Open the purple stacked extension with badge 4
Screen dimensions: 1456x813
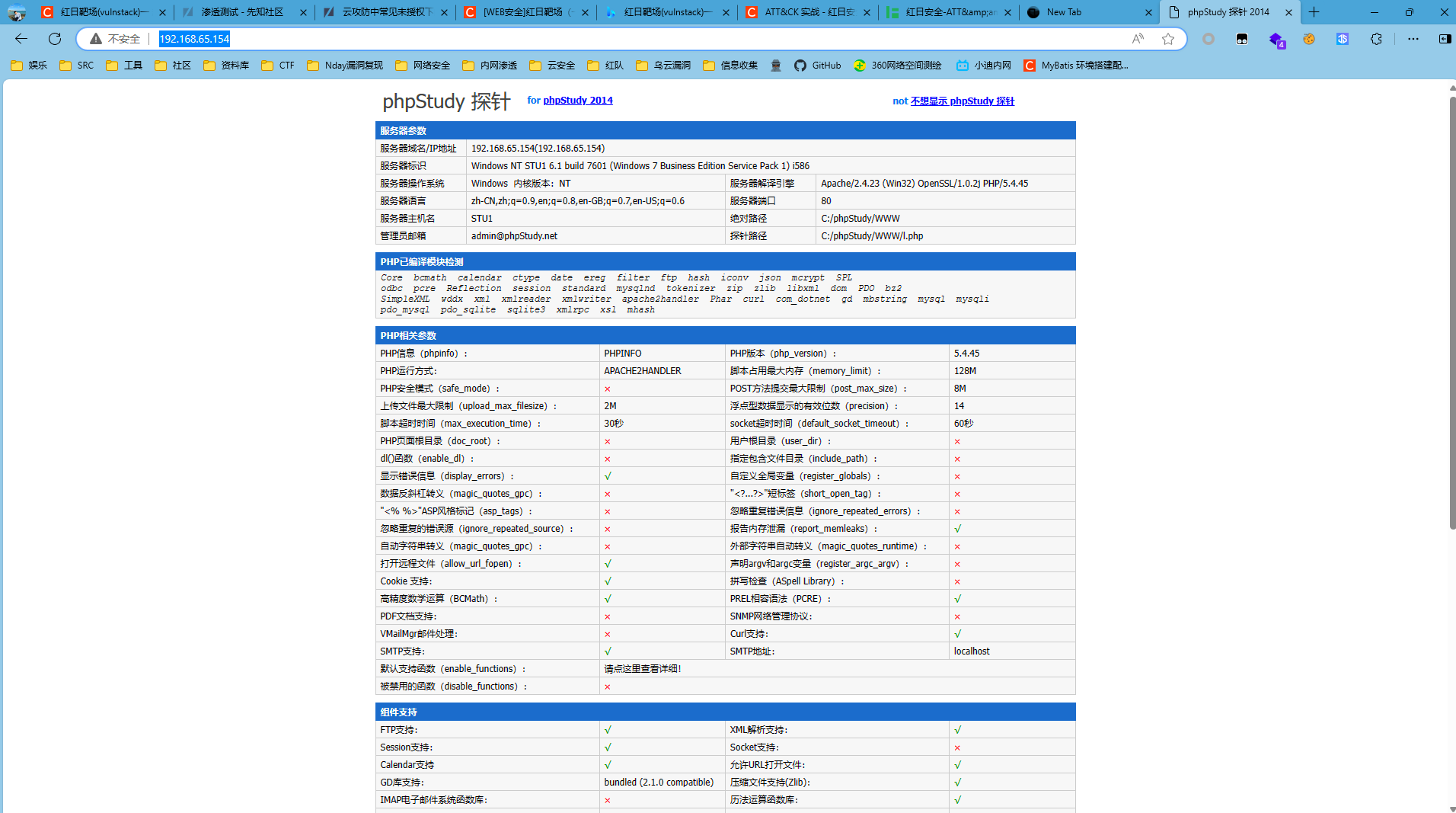(1276, 40)
